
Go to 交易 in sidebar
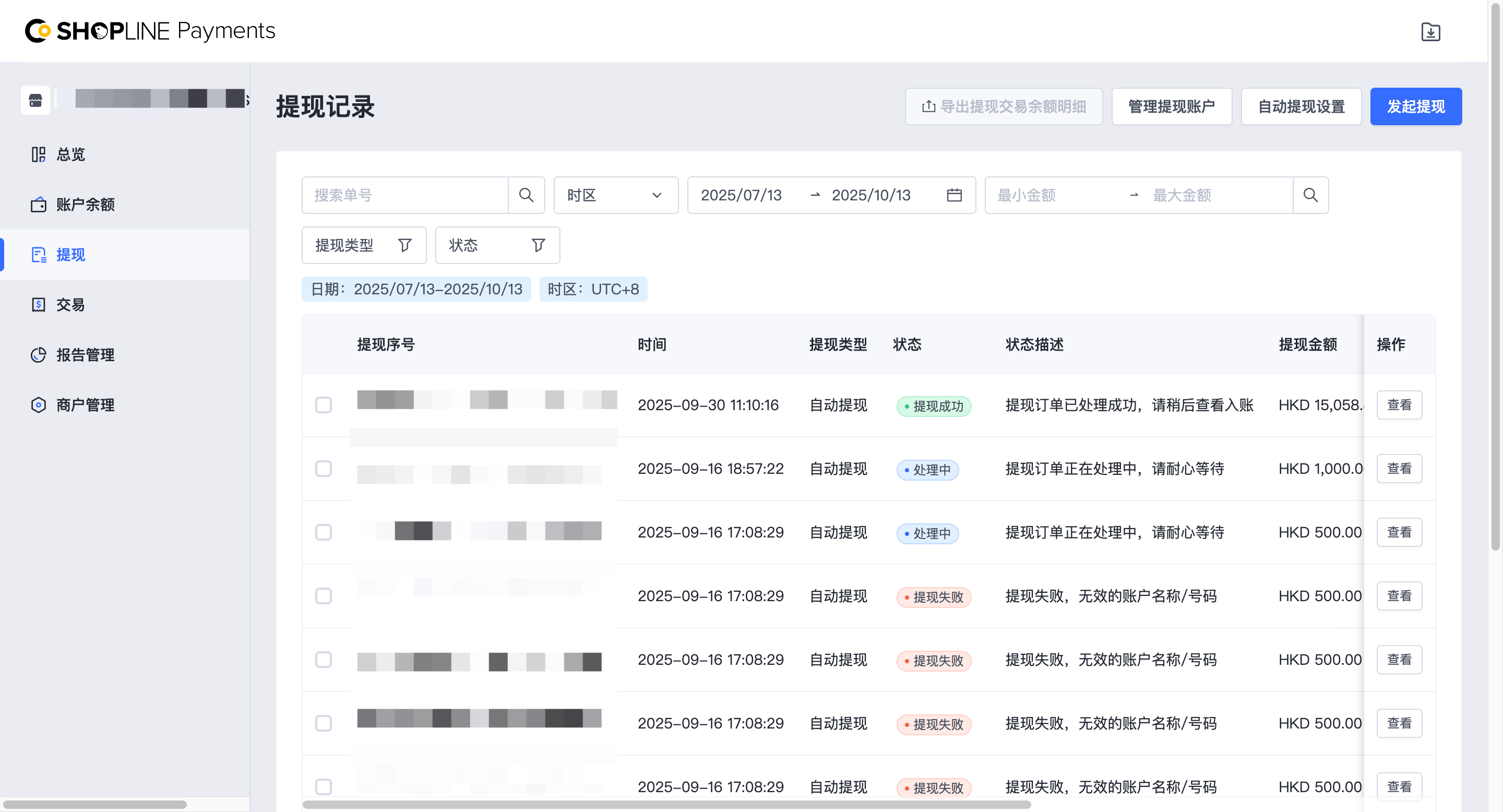point(70,305)
